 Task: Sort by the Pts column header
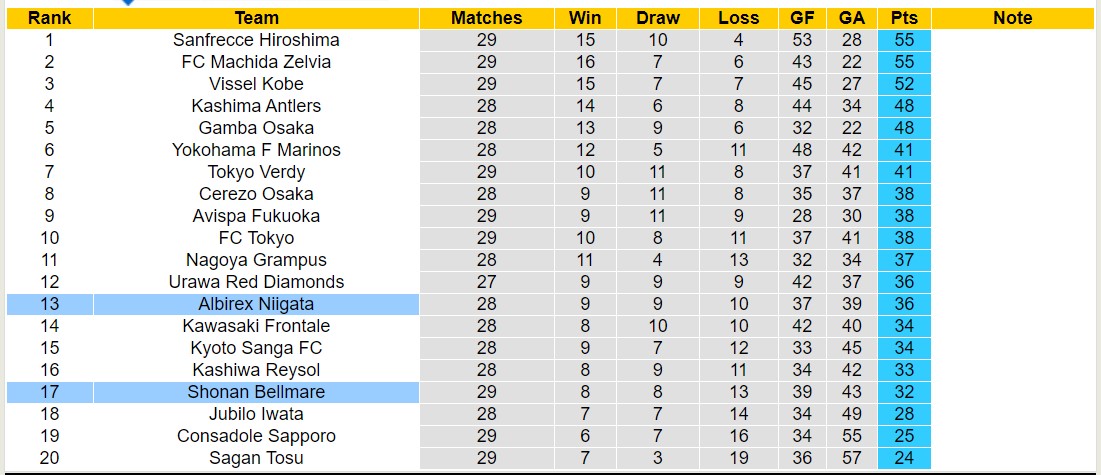[x=904, y=18]
